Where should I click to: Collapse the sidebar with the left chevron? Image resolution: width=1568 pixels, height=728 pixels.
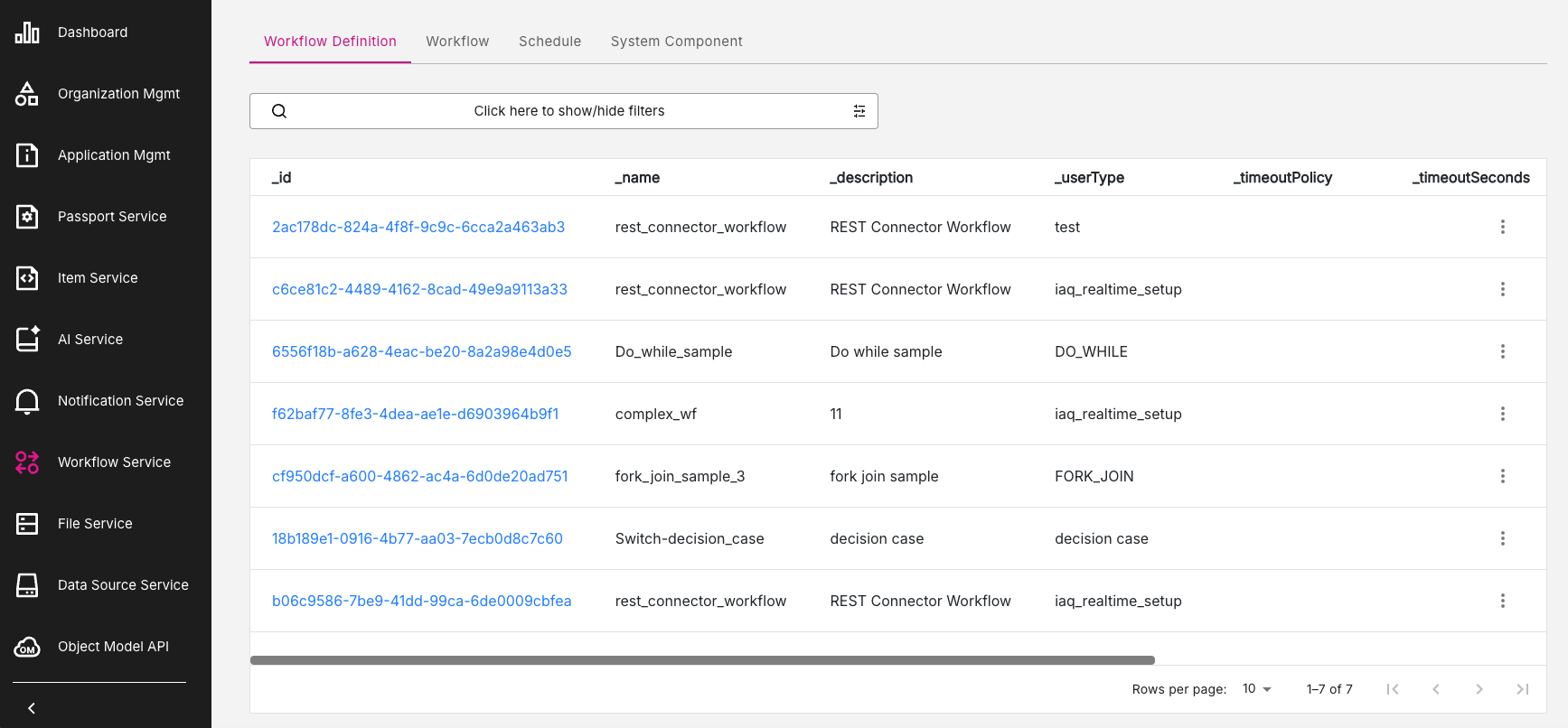[x=32, y=708]
